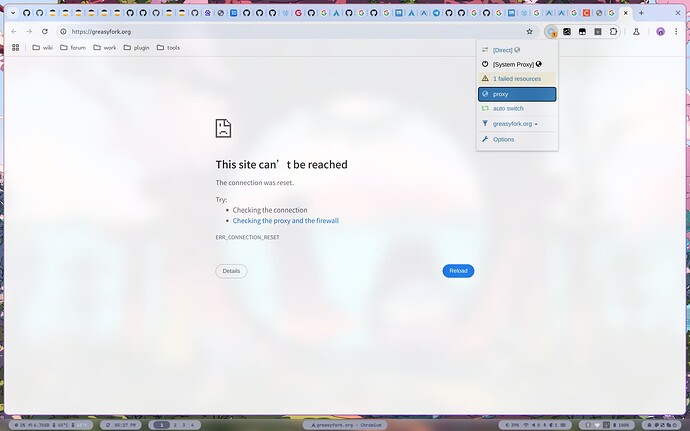Go back with the toolbar arrow
690x431 pixels.
tap(14, 32)
